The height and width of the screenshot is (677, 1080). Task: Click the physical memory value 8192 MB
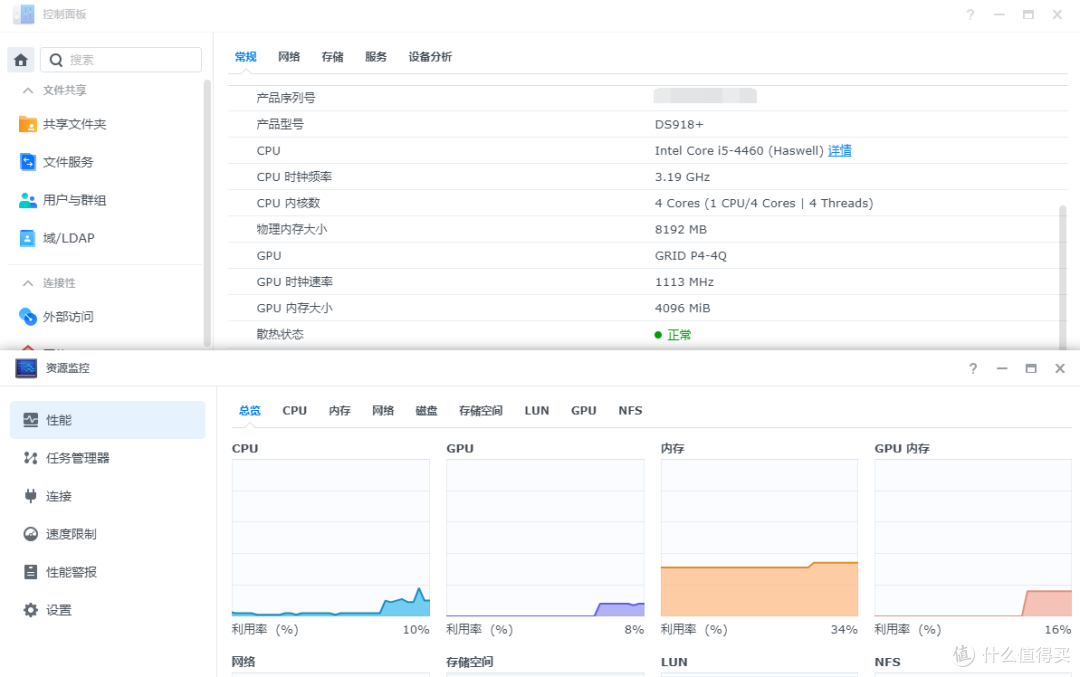(x=681, y=229)
